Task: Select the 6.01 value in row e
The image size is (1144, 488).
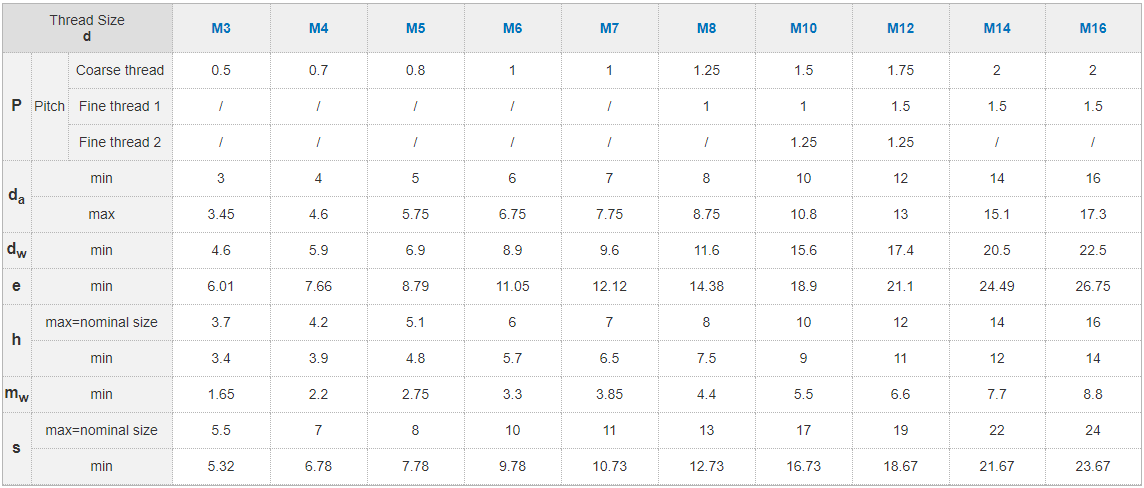Action: 221,286
